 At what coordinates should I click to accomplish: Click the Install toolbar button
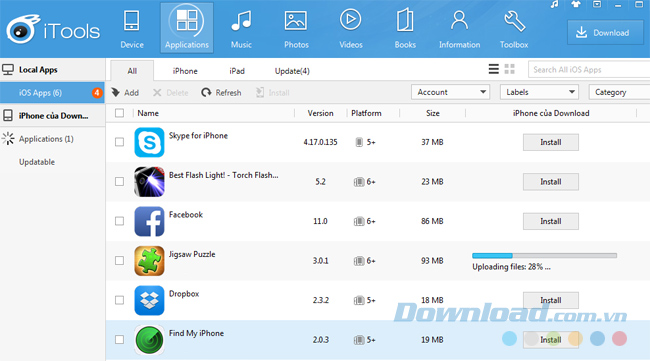[x=272, y=93]
